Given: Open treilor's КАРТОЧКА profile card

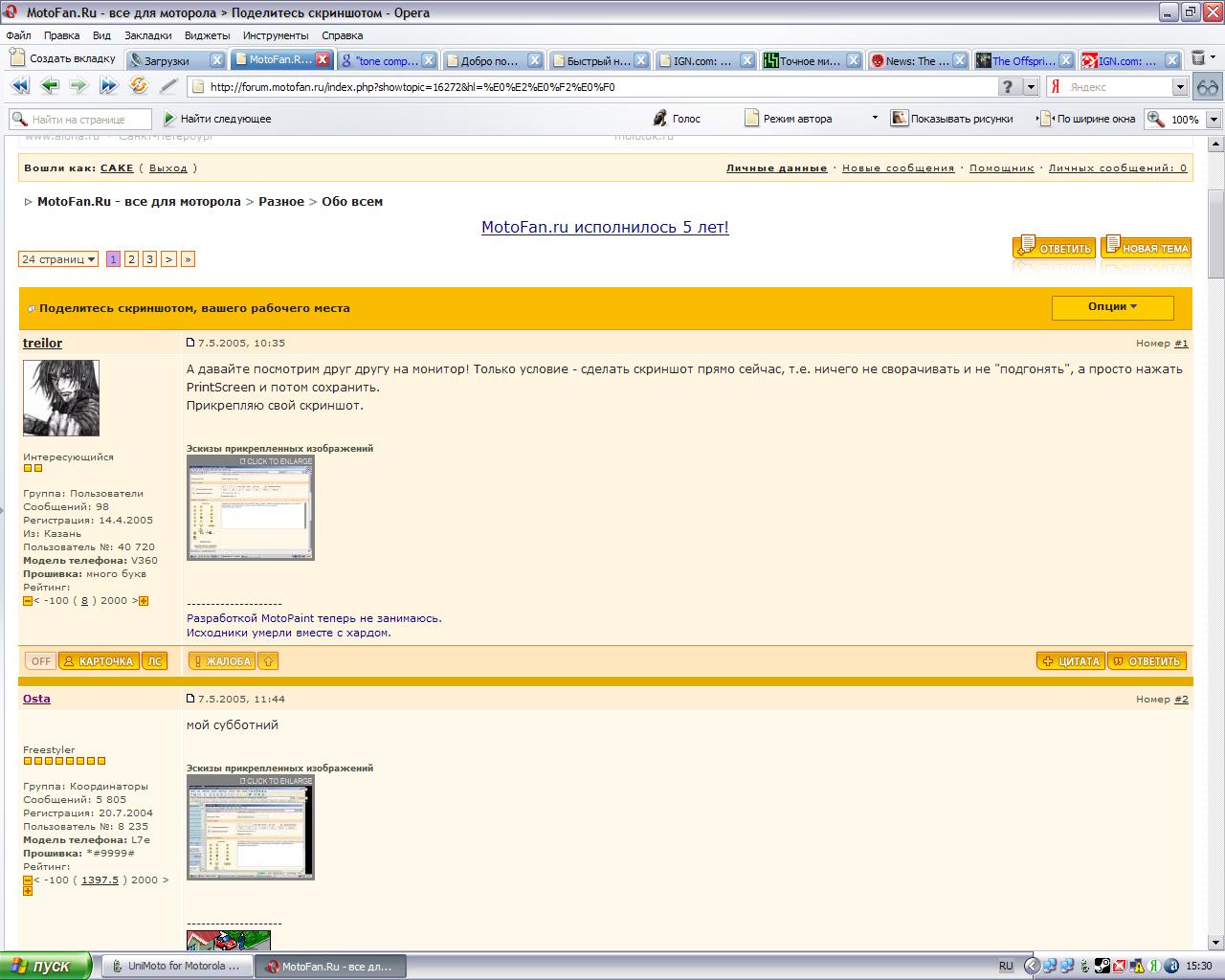Looking at the screenshot, I should (x=98, y=661).
